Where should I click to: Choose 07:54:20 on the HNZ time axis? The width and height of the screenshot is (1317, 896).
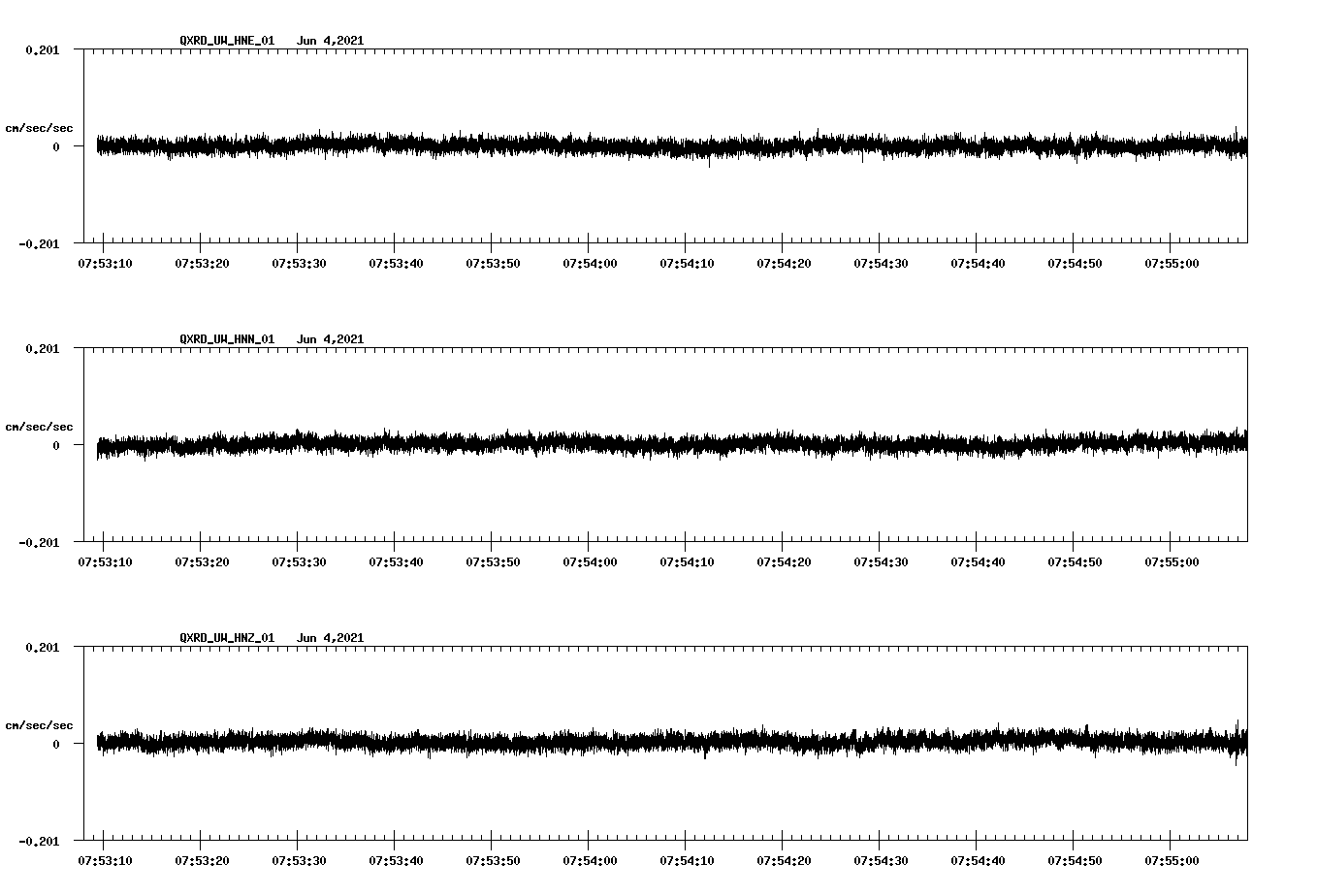pos(784,860)
